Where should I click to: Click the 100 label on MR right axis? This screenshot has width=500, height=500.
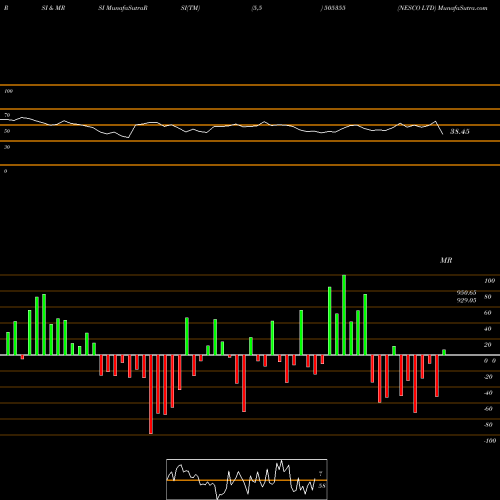[x=489, y=281]
